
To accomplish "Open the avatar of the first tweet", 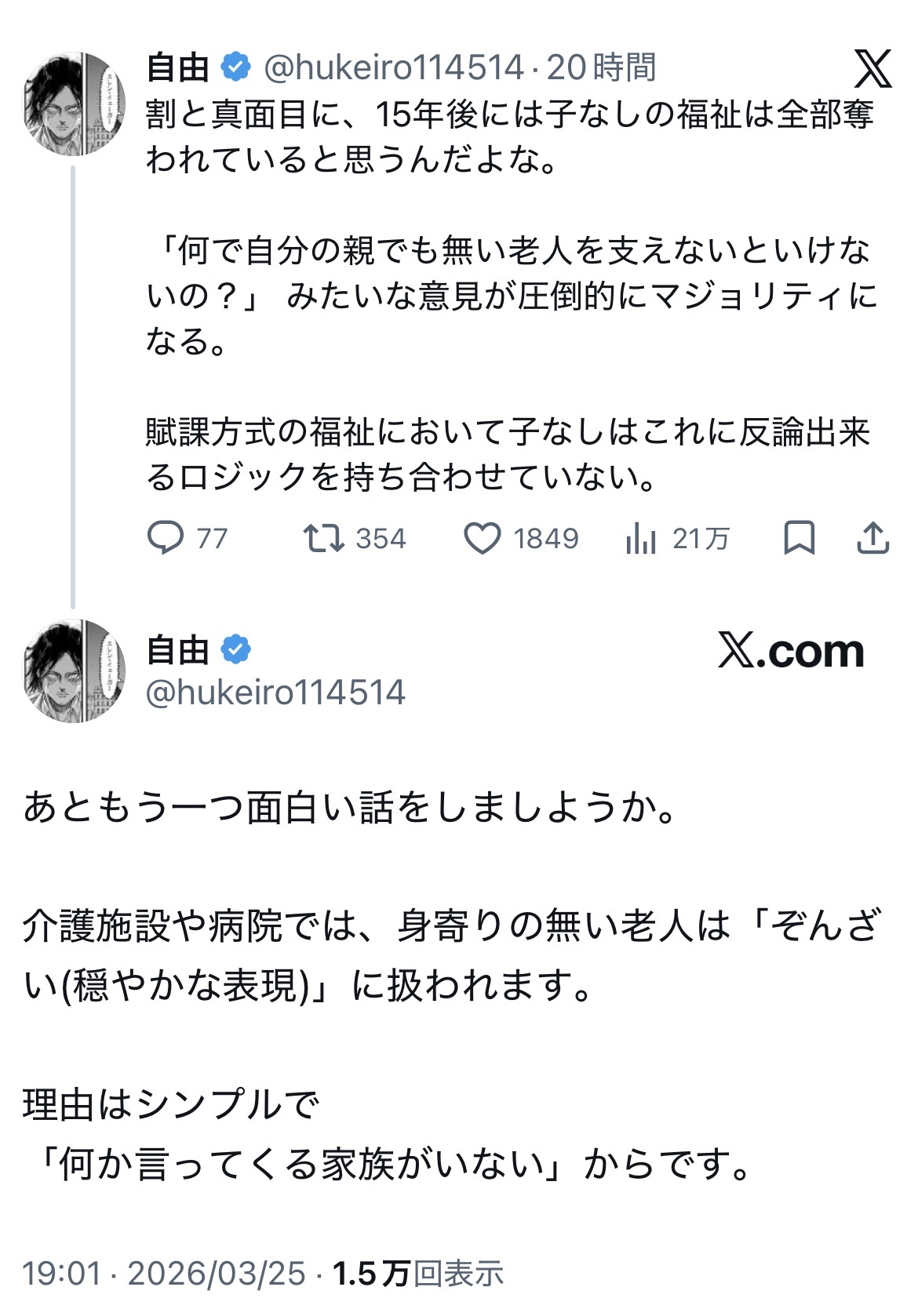I will point(75,104).
